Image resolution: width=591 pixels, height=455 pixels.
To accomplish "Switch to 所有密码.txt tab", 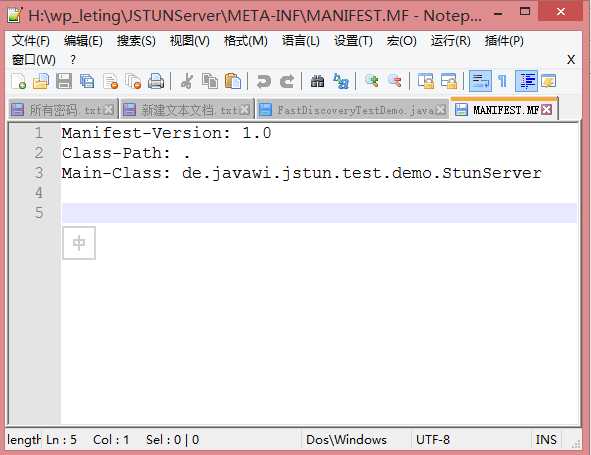I will pos(63,110).
